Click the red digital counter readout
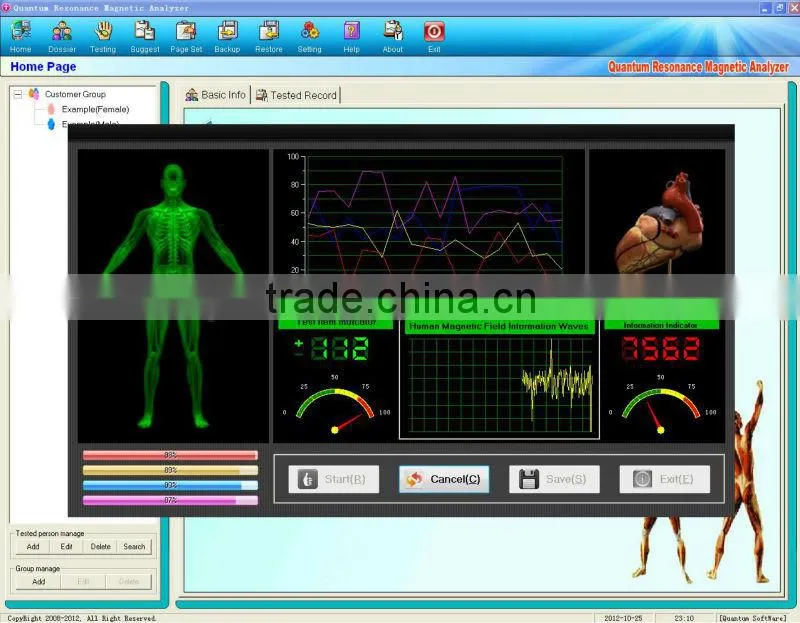800x623 pixels. point(661,349)
